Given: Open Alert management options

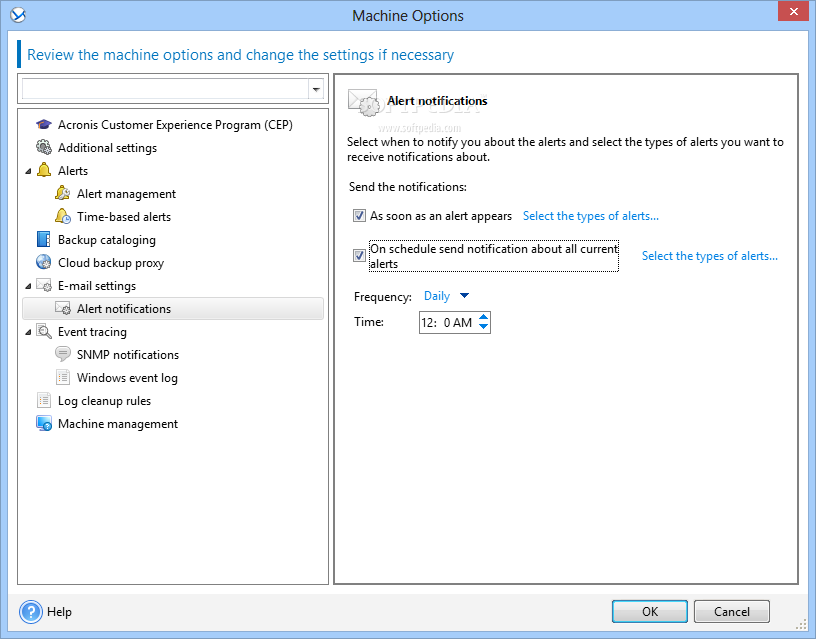Looking at the screenshot, I should tap(126, 194).
